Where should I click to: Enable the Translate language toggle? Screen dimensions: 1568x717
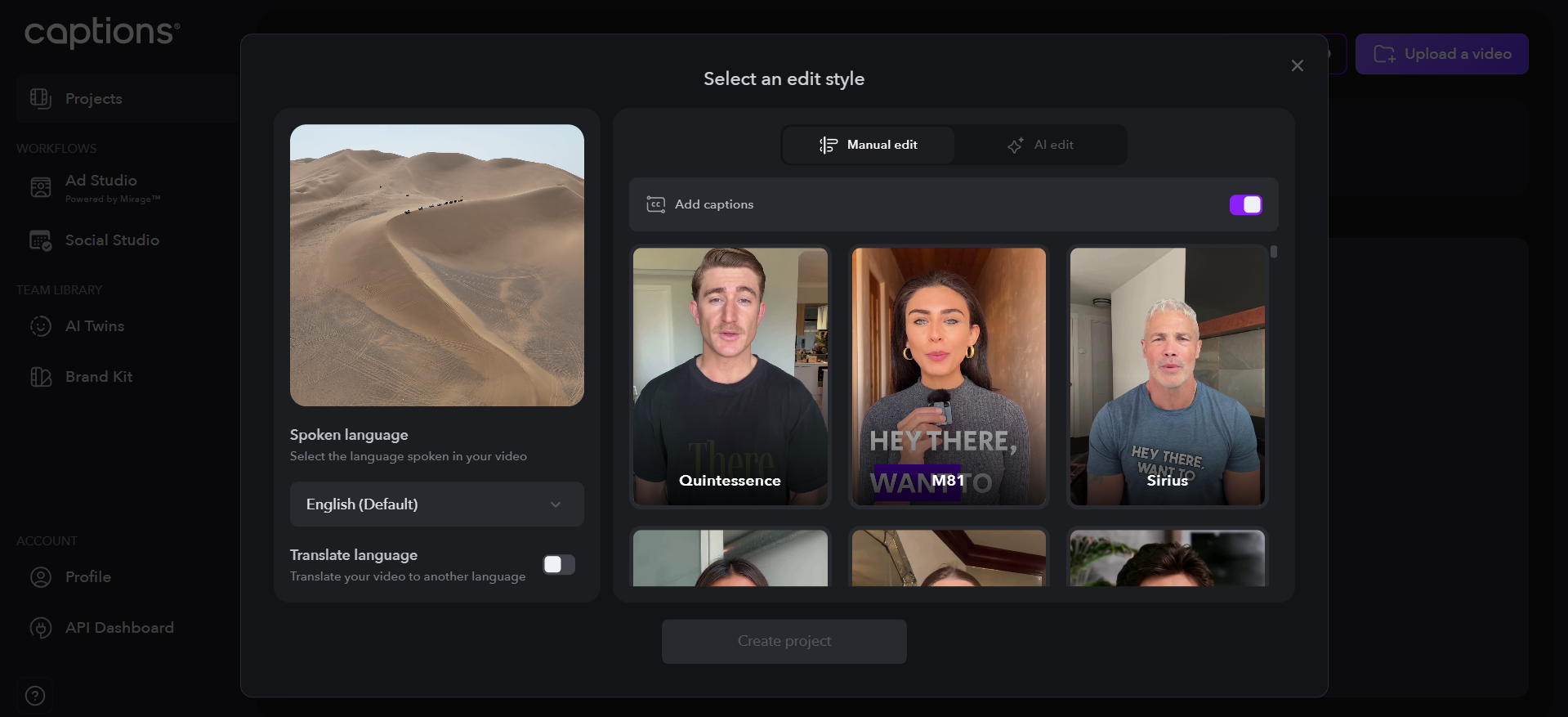pos(559,565)
